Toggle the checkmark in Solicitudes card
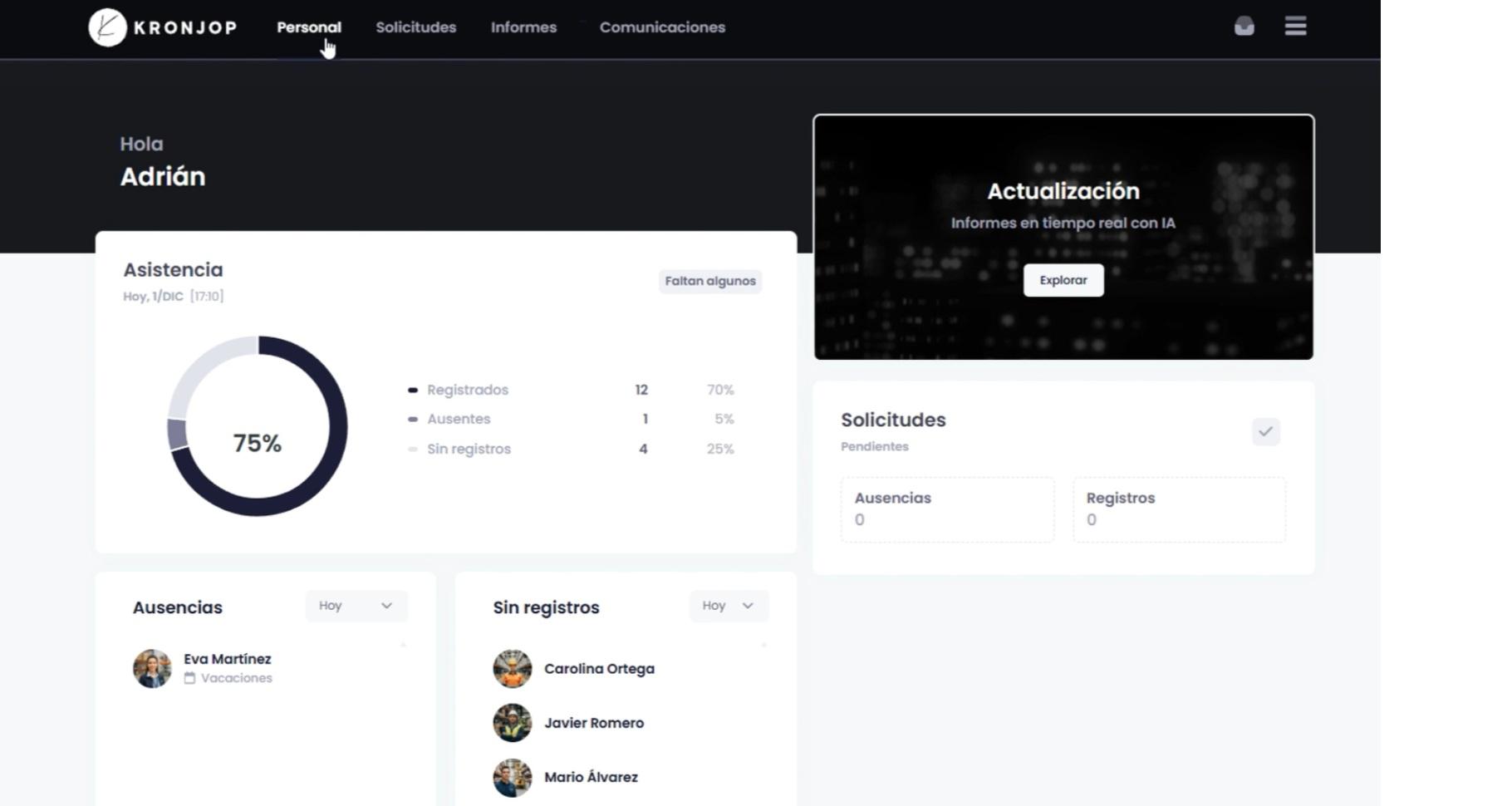This screenshot has height=806, width=1512. [x=1265, y=431]
